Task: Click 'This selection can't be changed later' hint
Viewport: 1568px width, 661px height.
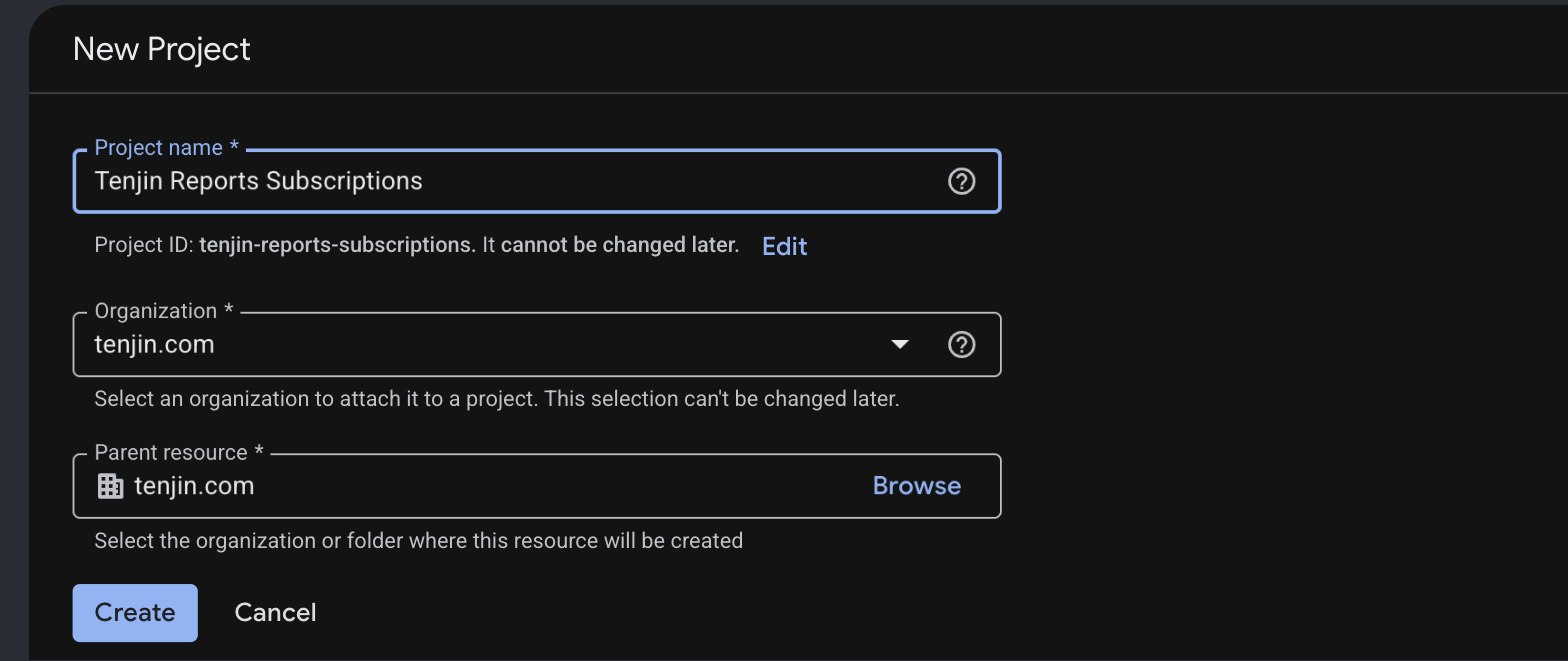Action: 723,399
